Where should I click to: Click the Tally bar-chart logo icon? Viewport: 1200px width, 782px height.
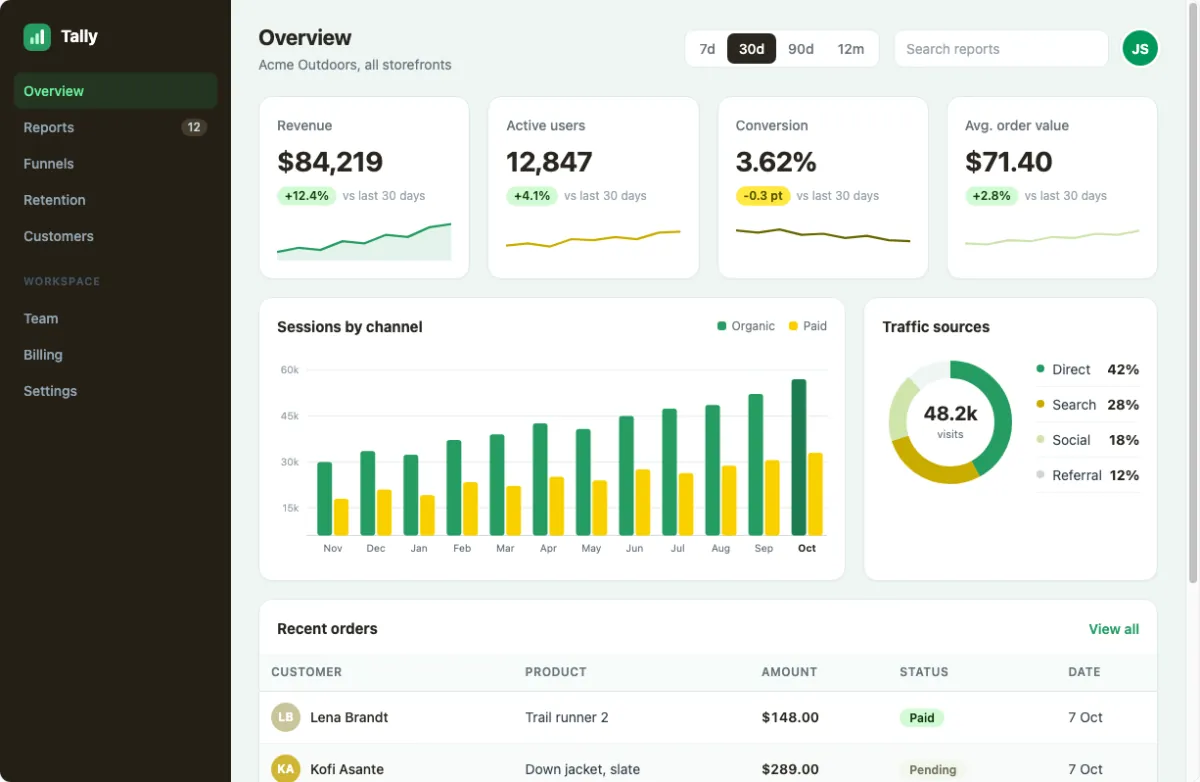pyautogui.click(x=37, y=37)
